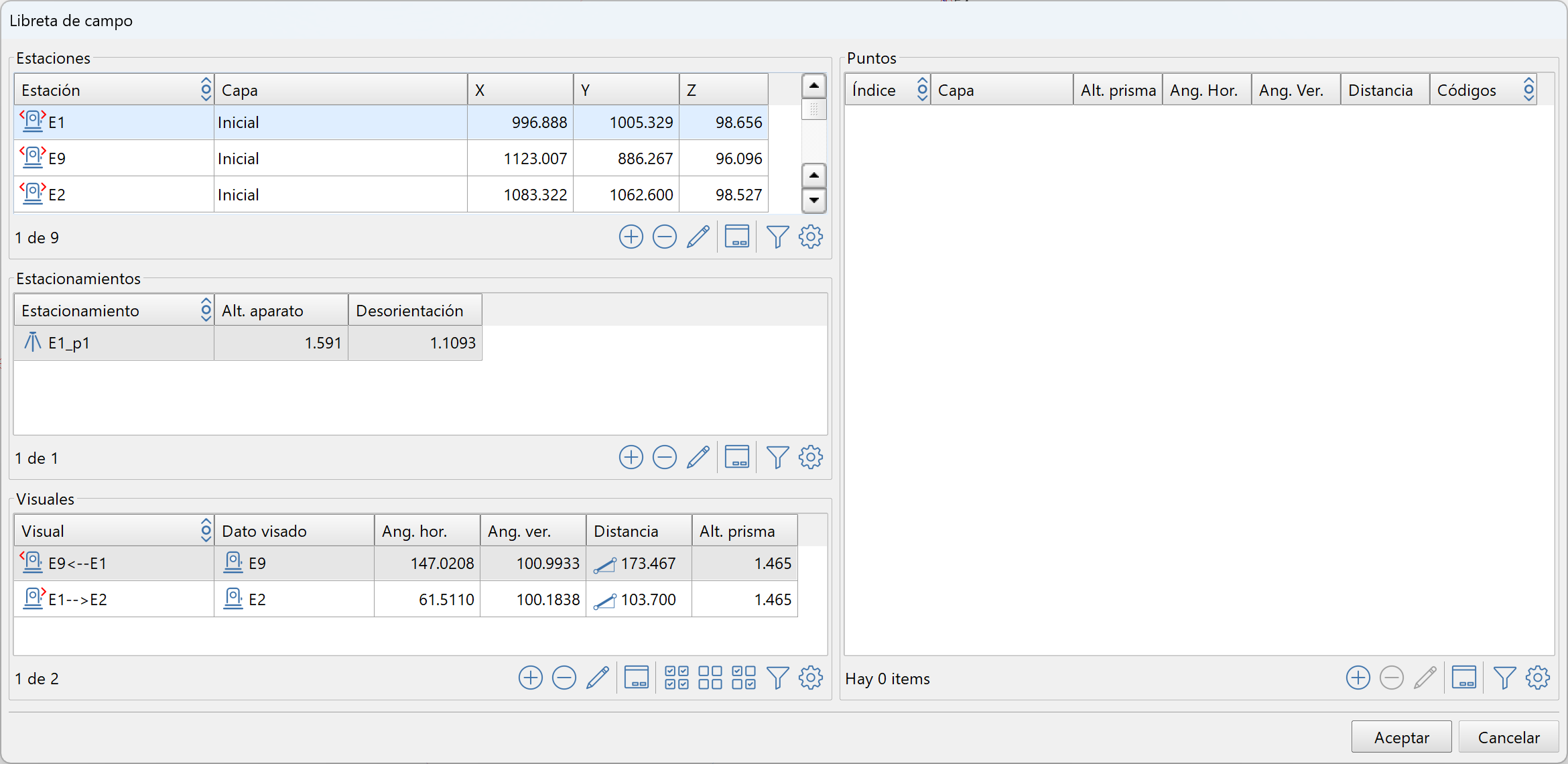Open form view icon in Estacionamientos toolbar
This screenshot has height=764, width=1568.
(737, 457)
